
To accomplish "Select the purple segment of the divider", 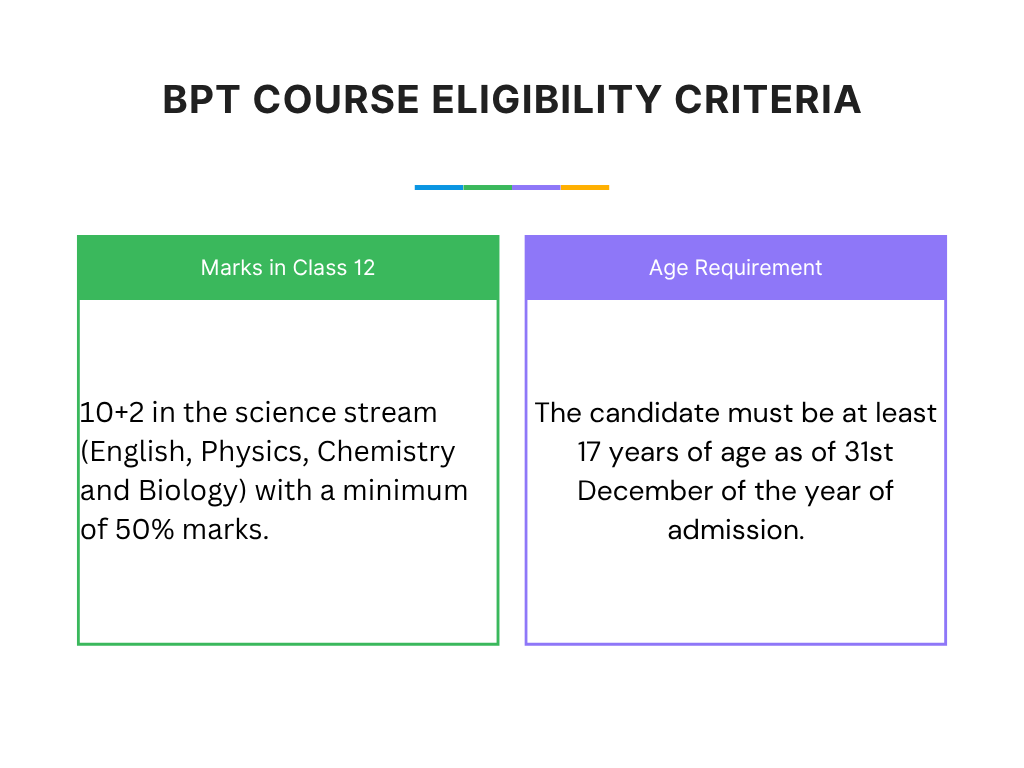I will pyautogui.click(x=536, y=187).
